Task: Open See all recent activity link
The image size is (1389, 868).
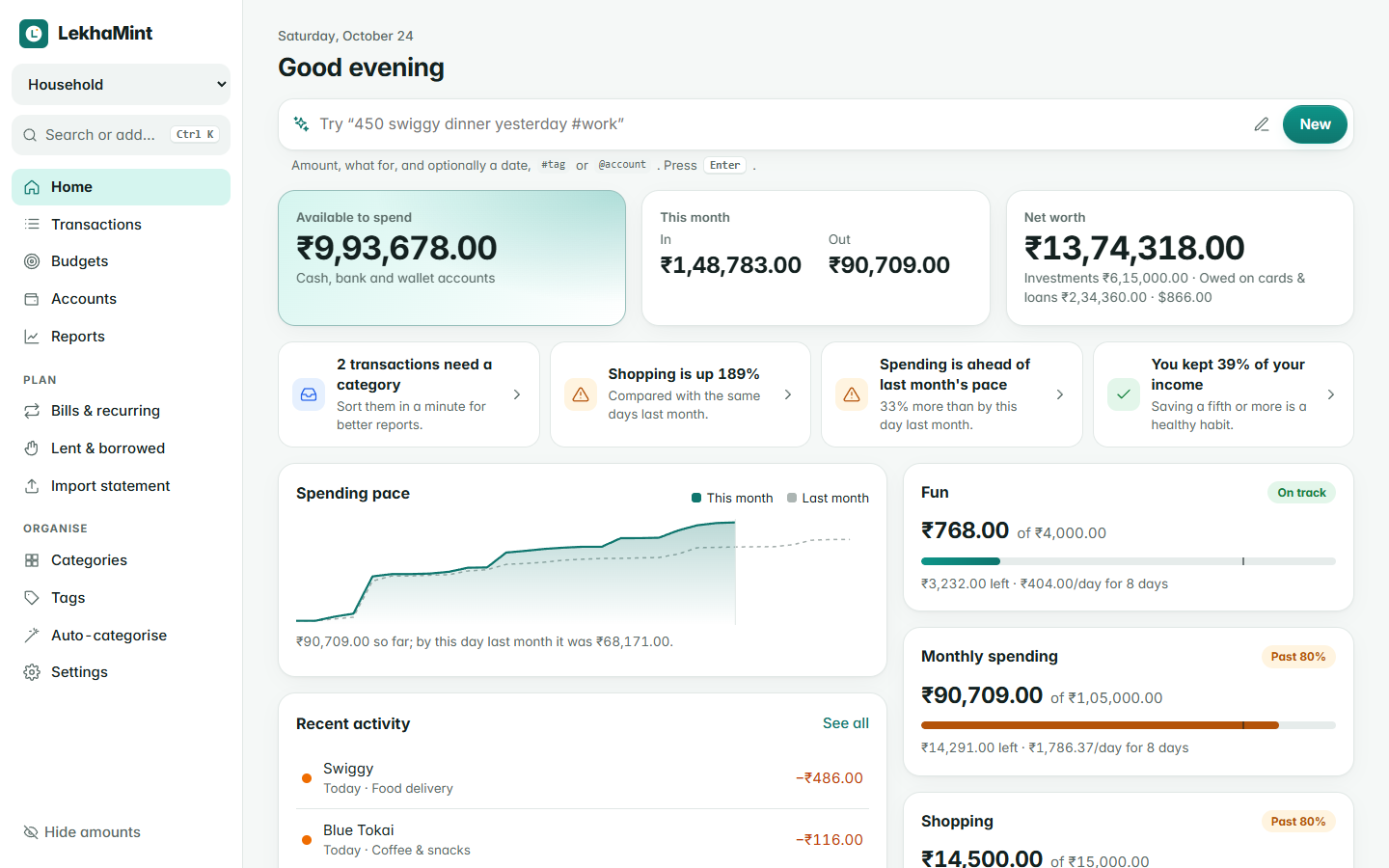Action: (846, 723)
